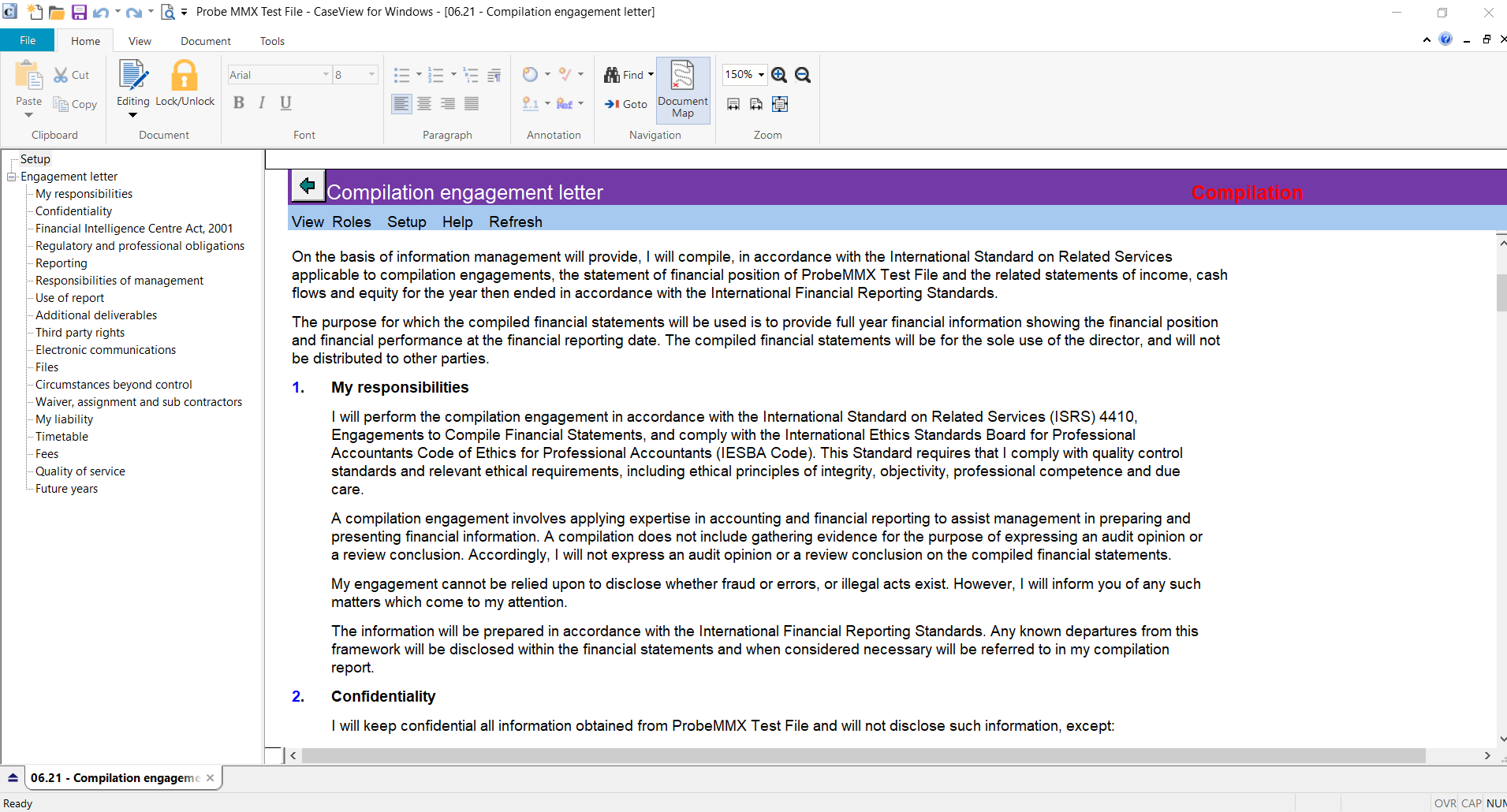Click the Zoom In magnifier icon
The height and width of the screenshot is (812, 1507).
click(x=779, y=75)
